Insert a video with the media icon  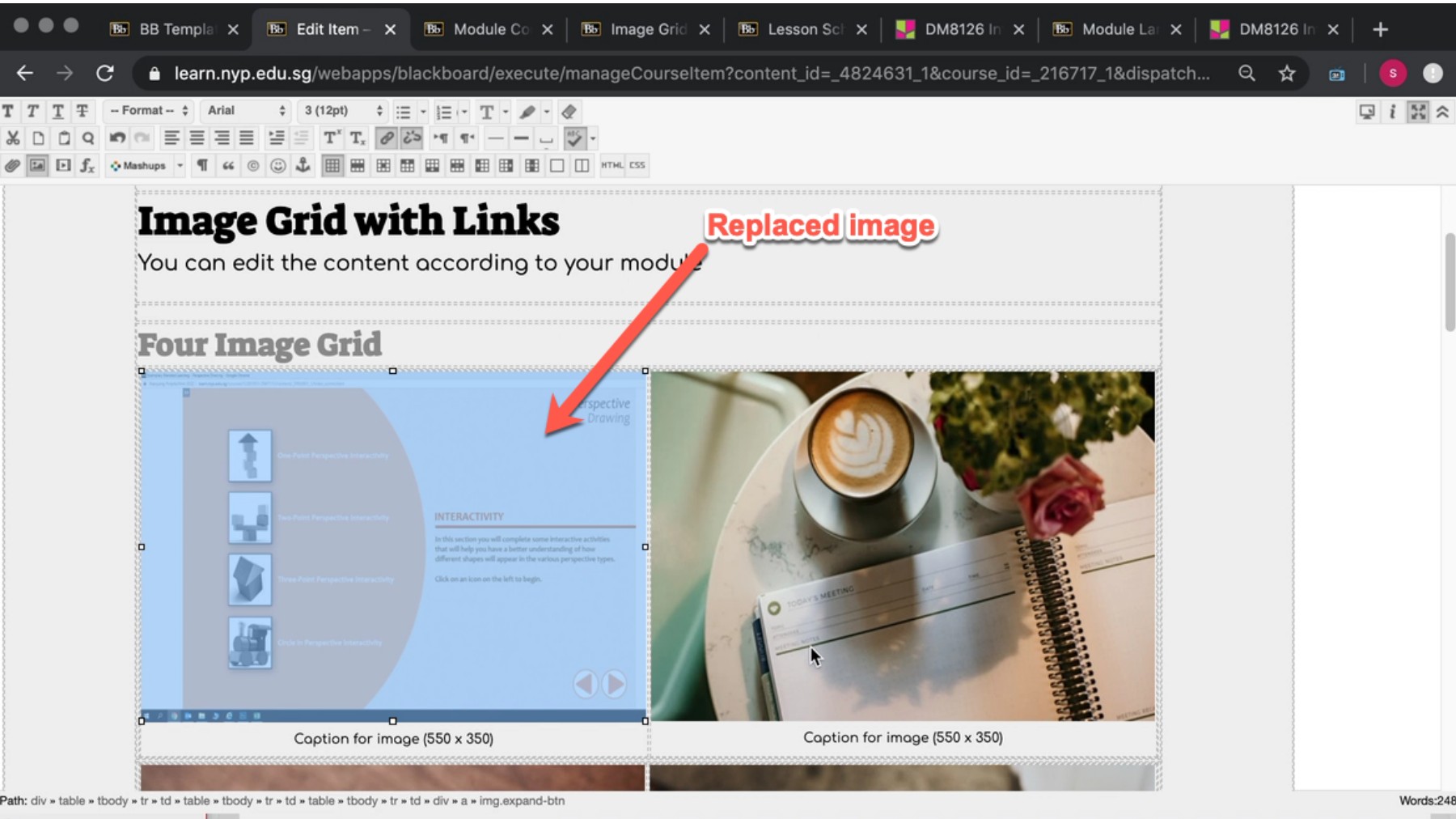tap(62, 165)
